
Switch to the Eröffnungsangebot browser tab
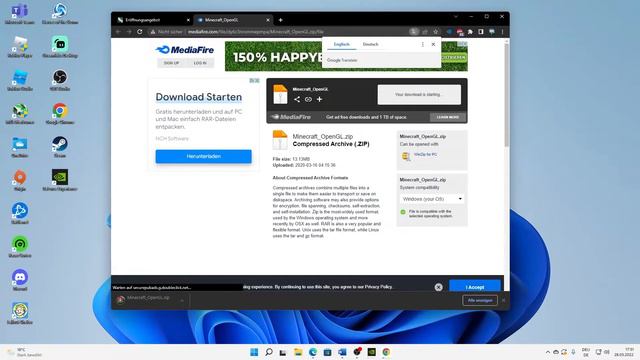[153, 20]
